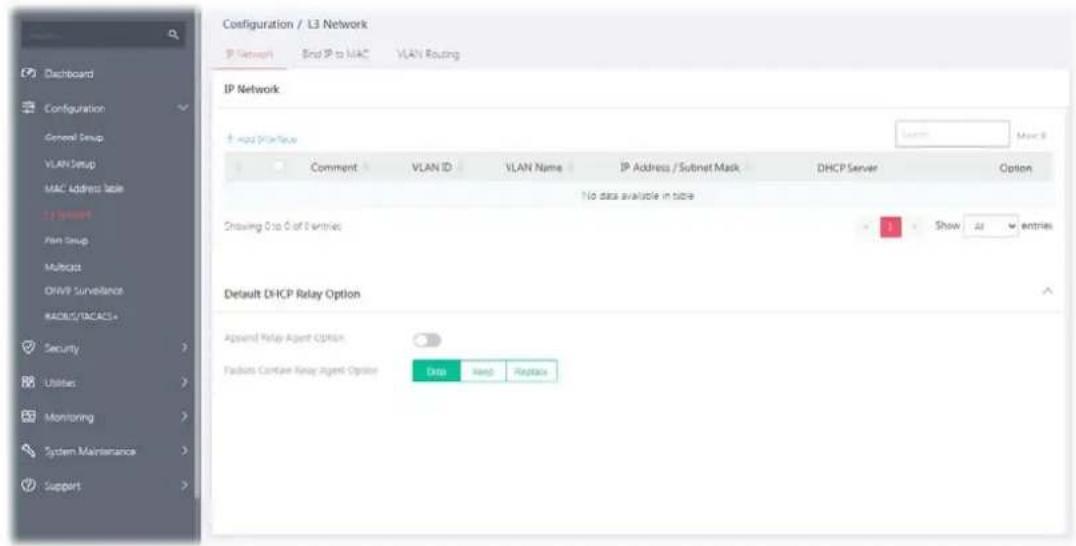1076x546 pixels.
Task: Open General Setup in sidebar
Action: tap(74, 138)
